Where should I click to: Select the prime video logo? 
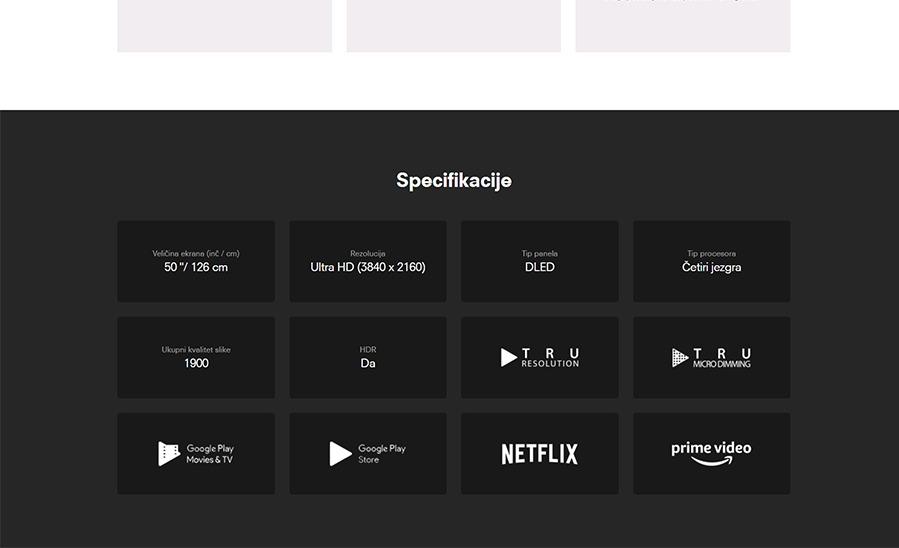pyautogui.click(x=711, y=453)
